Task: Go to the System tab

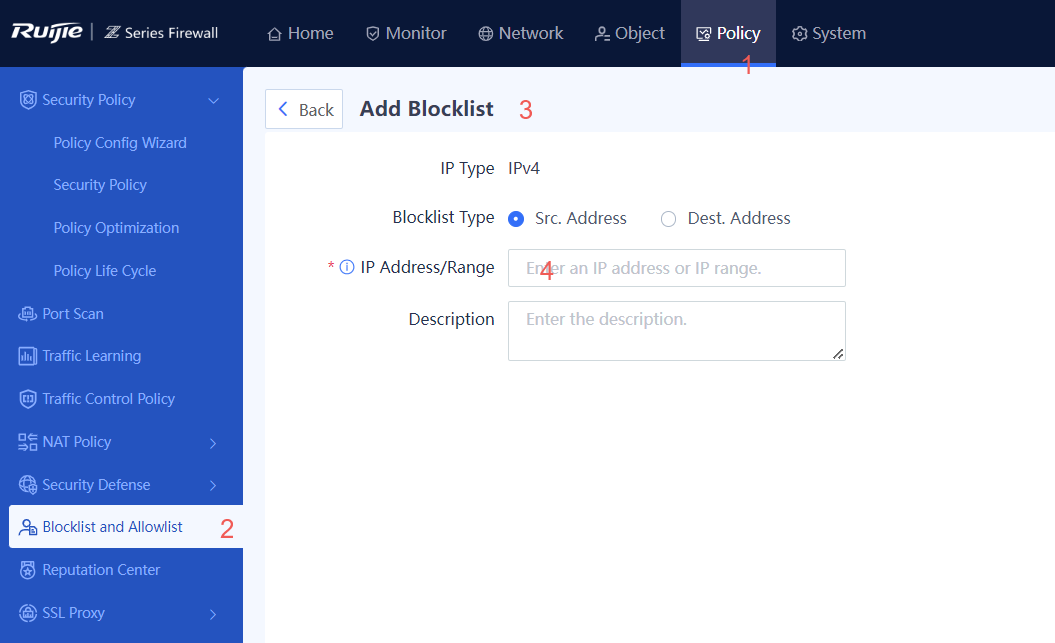Action: click(828, 34)
